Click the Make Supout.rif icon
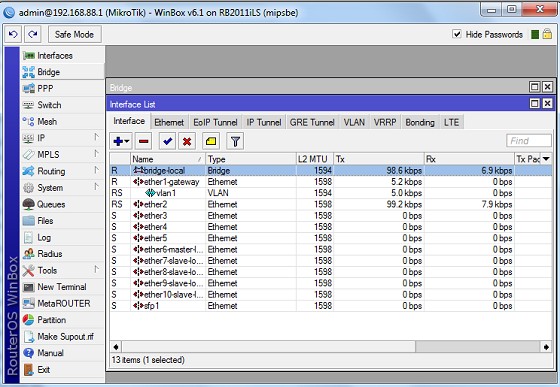The width and height of the screenshot is (560, 387). (29, 337)
